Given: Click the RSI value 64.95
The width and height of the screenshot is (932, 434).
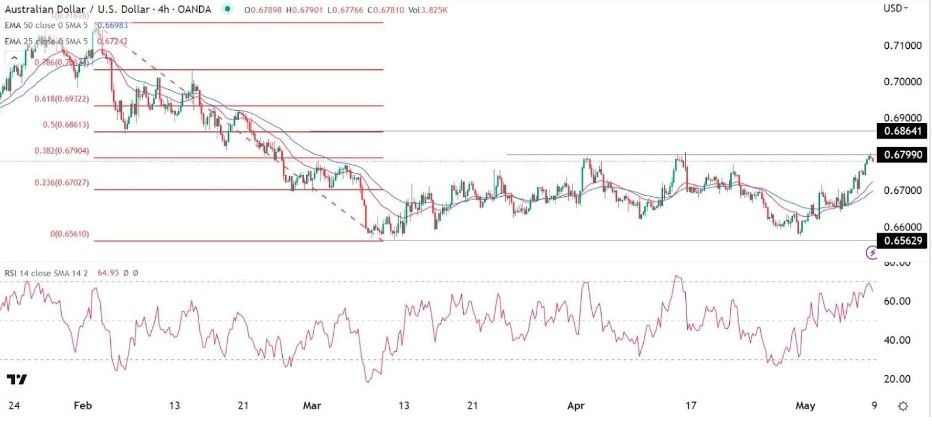Looking at the screenshot, I should click(109, 273).
